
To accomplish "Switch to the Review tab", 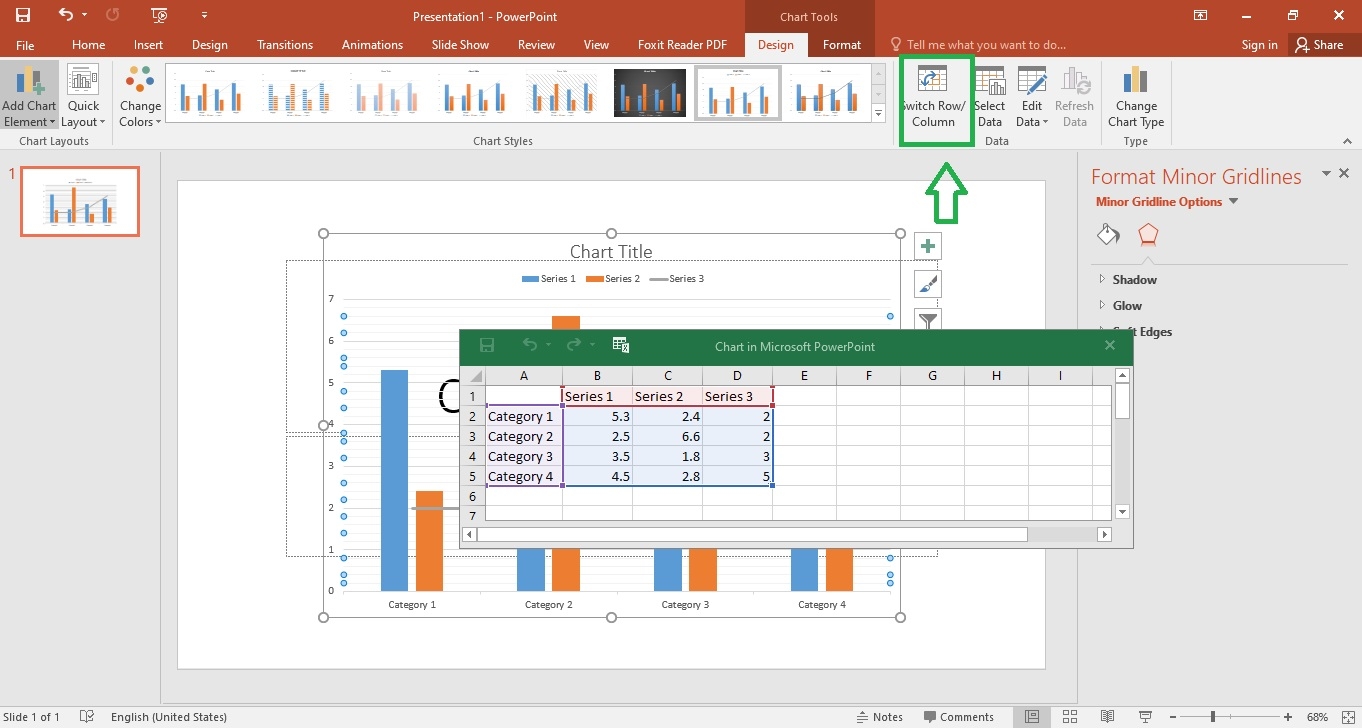I will [x=536, y=45].
